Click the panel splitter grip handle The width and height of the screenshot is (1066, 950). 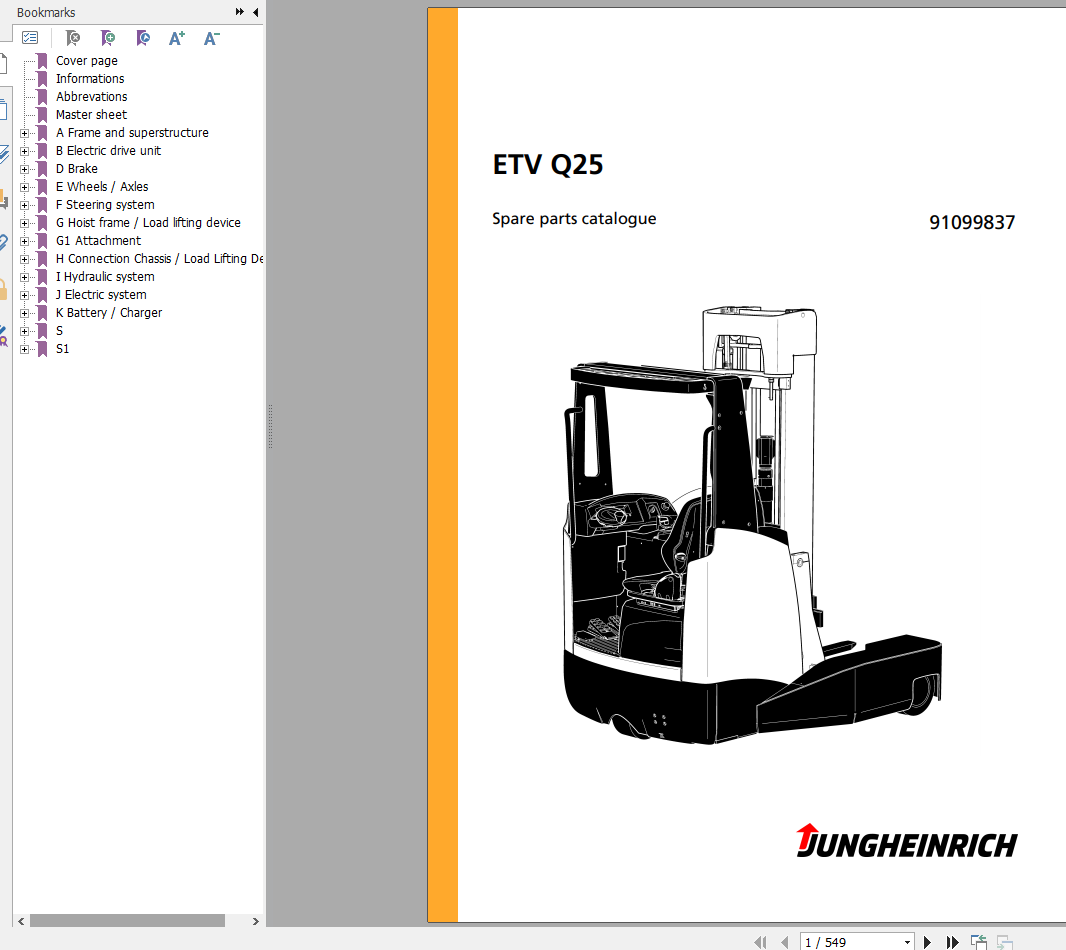pos(270,427)
